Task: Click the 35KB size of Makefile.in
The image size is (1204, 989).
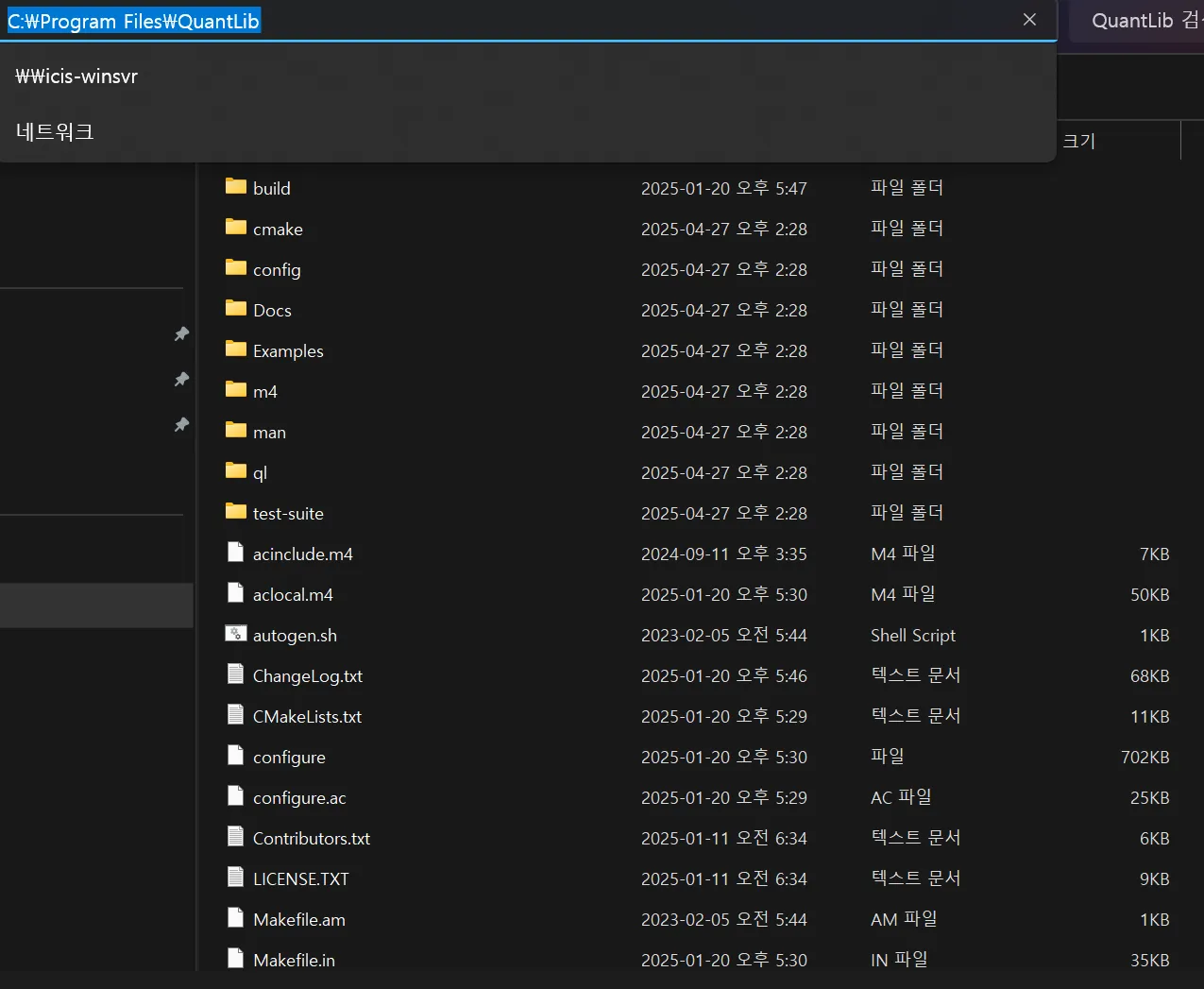Action: pyautogui.click(x=1149, y=960)
